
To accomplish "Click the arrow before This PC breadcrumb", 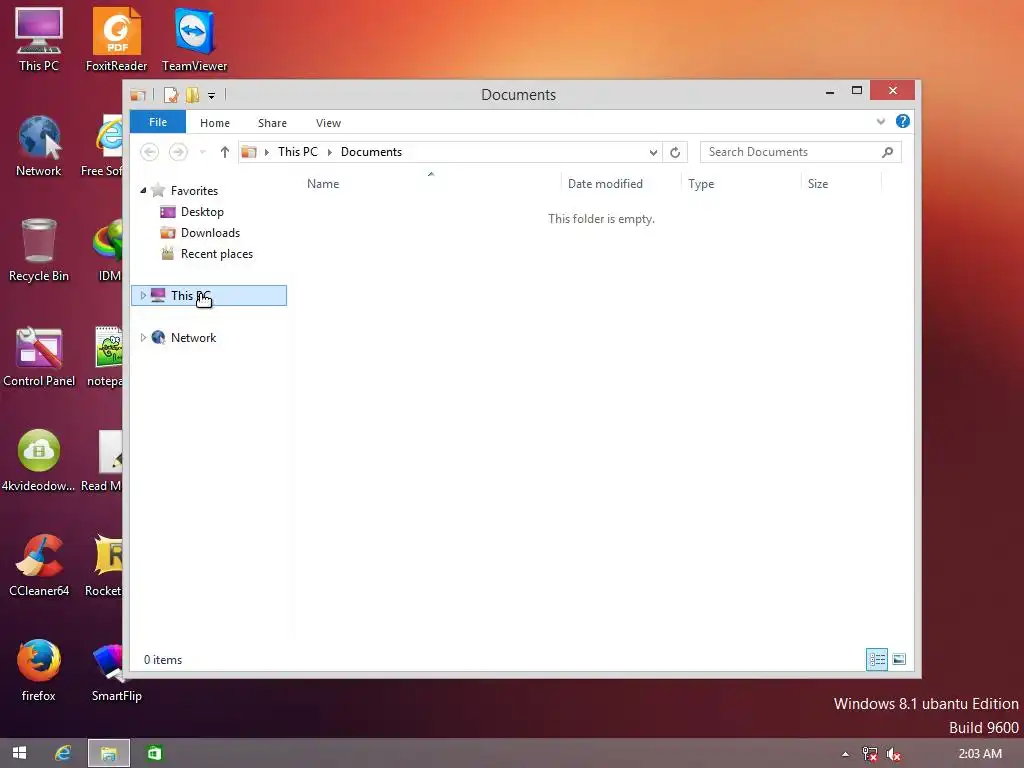I will (x=266, y=152).
